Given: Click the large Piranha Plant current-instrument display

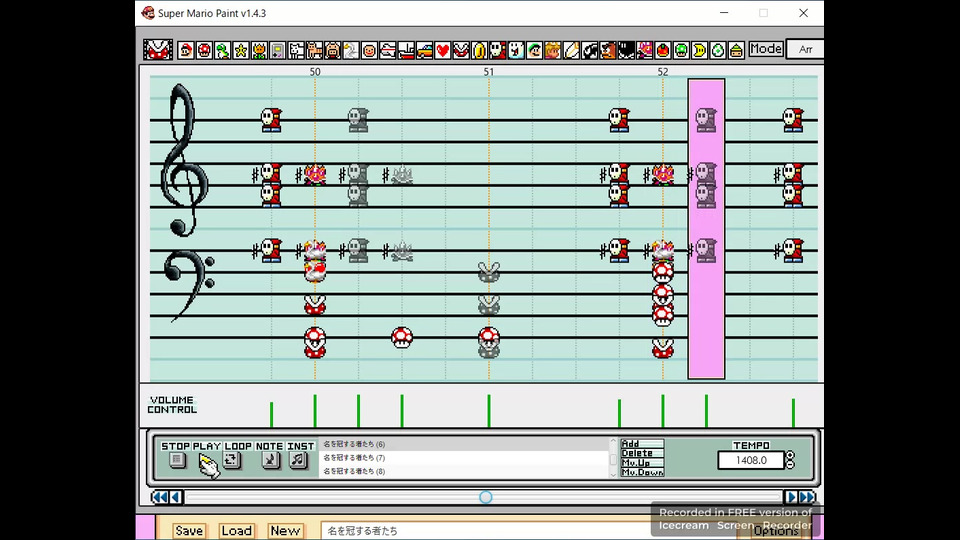Looking at the screenshot, I should [x=158, y=50].
